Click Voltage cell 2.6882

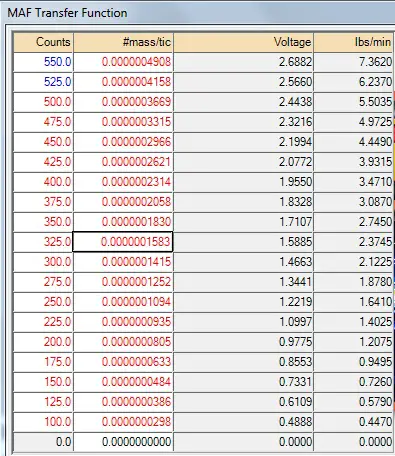coord(243,62)
